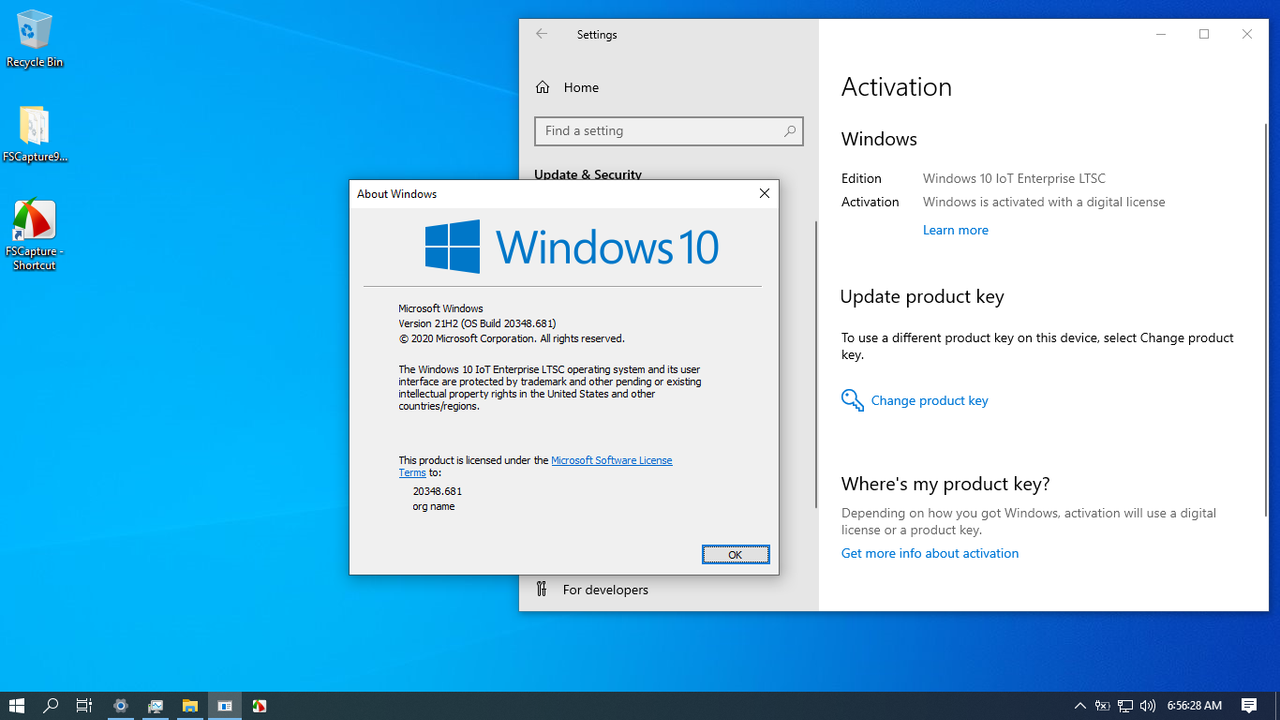The width and height of the screenshot is (1280, 720).
Task: Click Windows 10 IoT Enterprise LTSC edition text
Action: click(1014, 178)
